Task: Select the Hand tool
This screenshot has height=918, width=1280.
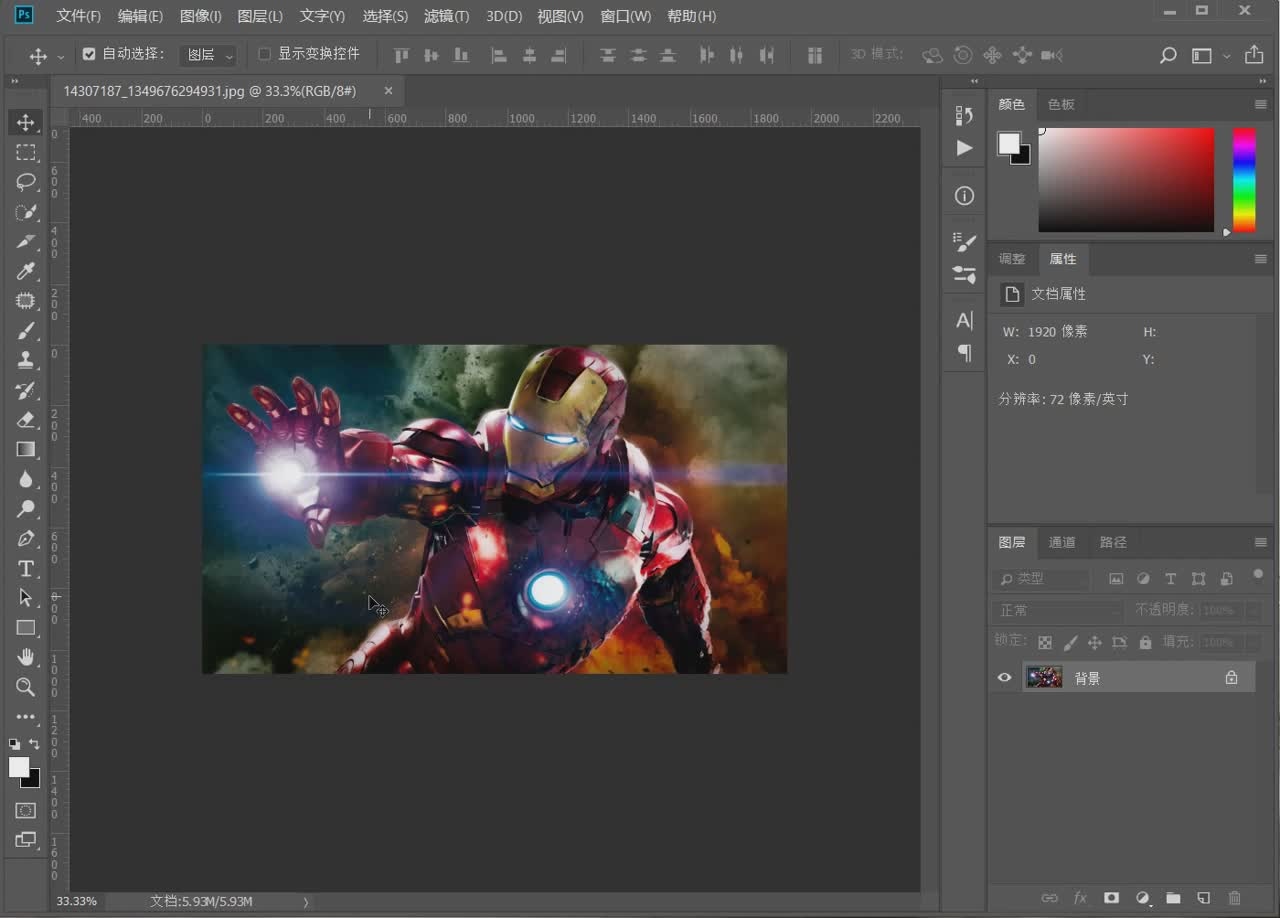Action: [26, 657]
